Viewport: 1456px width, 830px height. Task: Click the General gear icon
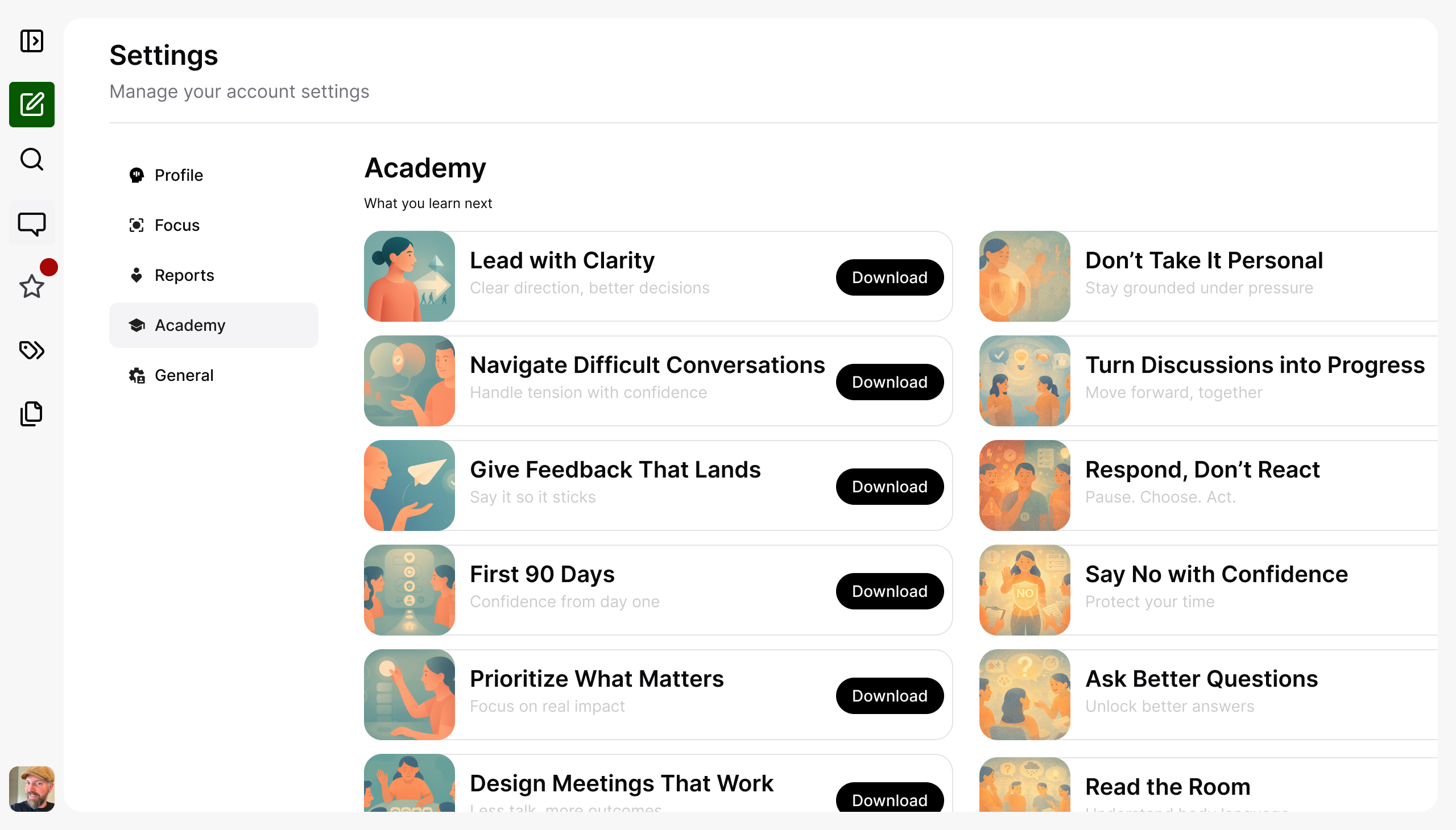[136, 375]
